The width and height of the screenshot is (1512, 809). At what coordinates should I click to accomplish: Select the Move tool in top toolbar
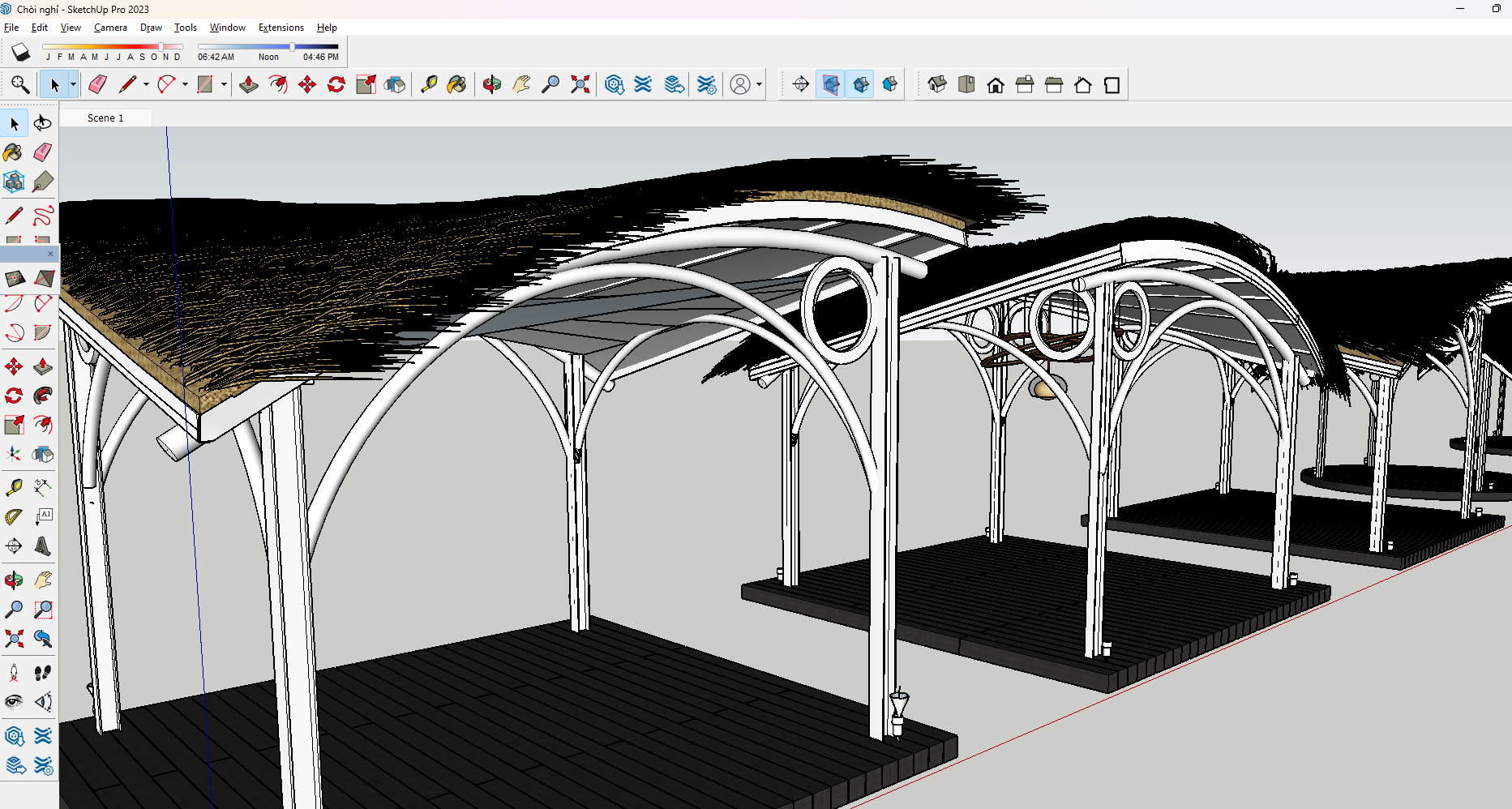point(307,84)
